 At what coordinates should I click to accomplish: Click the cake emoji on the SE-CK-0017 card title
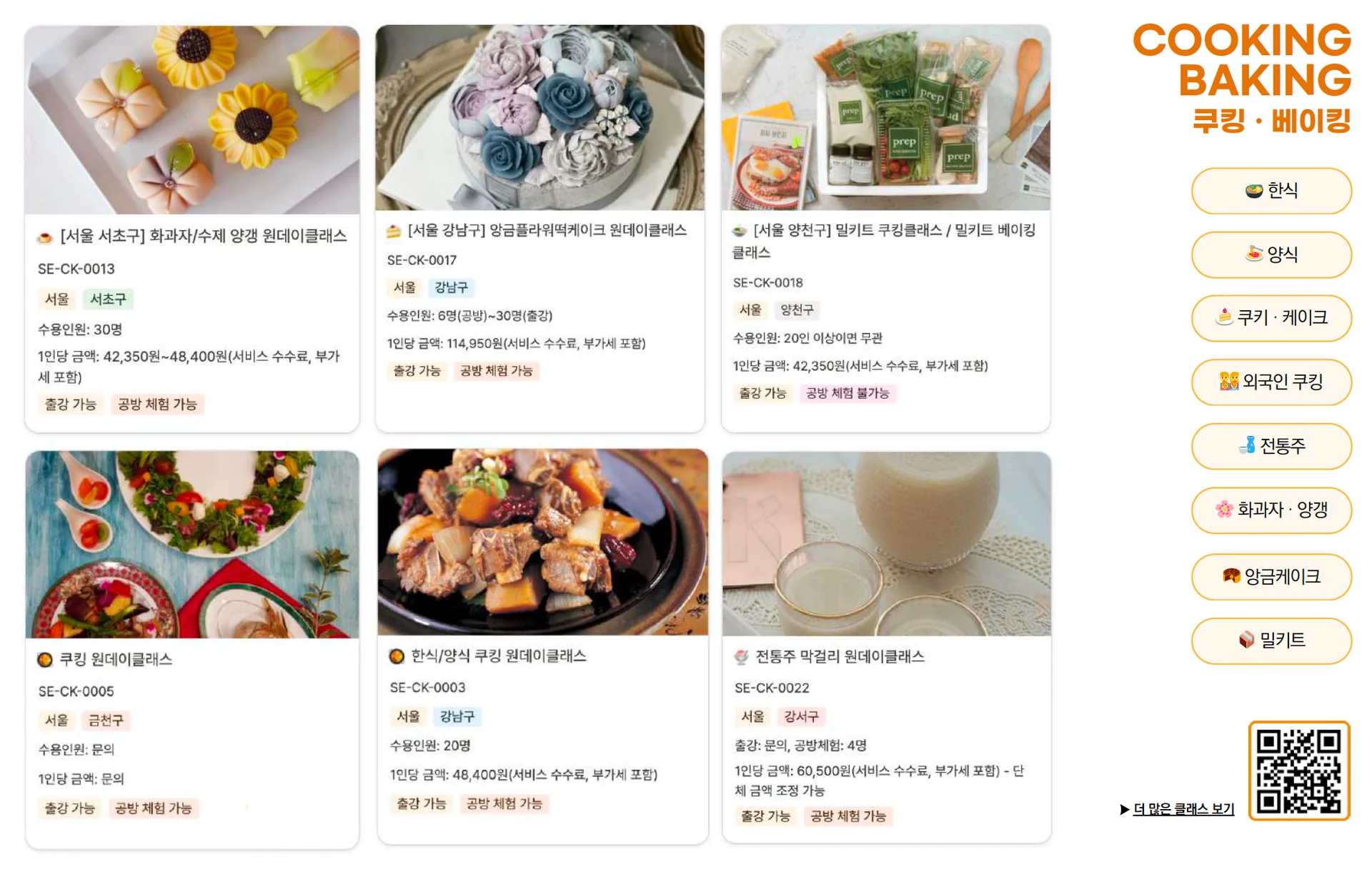coord(394,230)
